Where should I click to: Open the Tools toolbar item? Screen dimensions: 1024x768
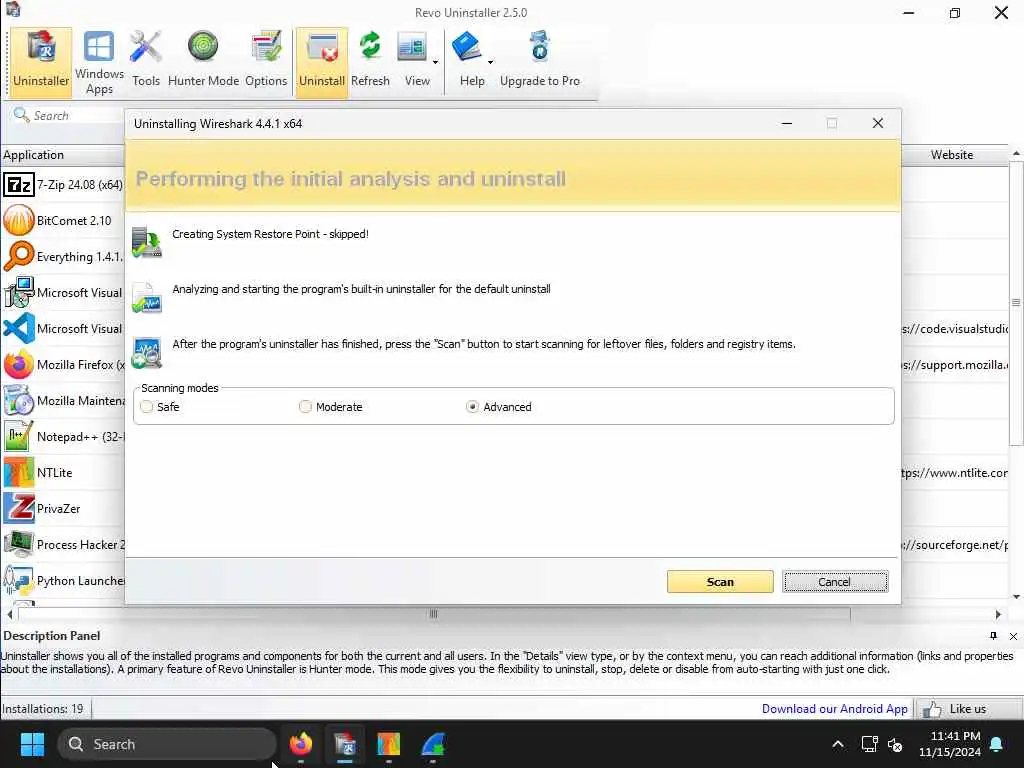coord(146,61)
